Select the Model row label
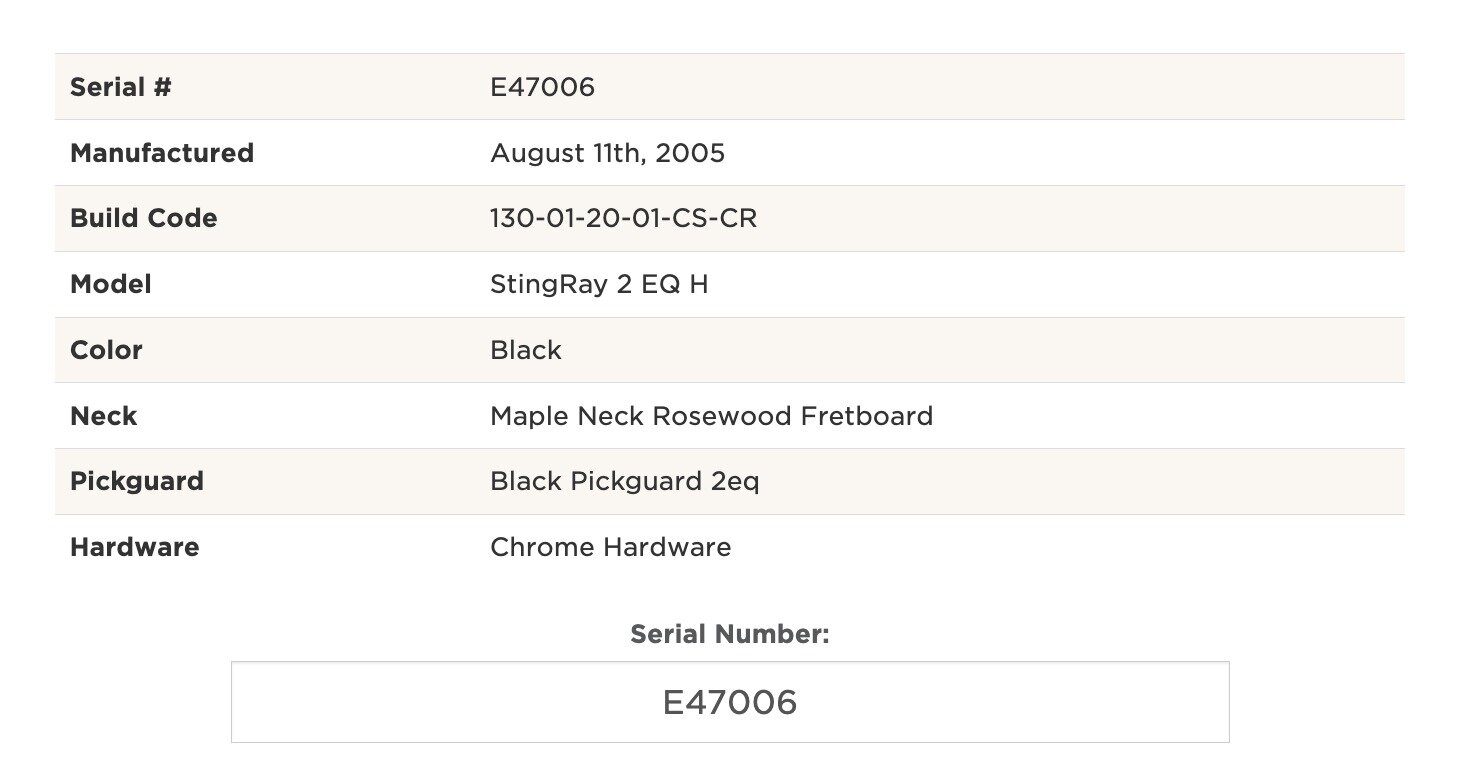 coord(111,284)
